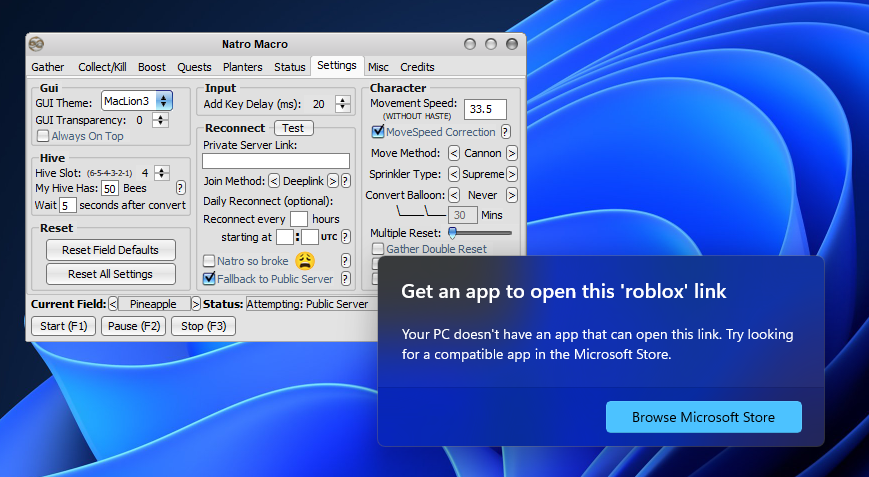The width and height of the screenshot is (869, 477).
Task: Click the Reconnect Test button
Action: click(x=293, y=128)
